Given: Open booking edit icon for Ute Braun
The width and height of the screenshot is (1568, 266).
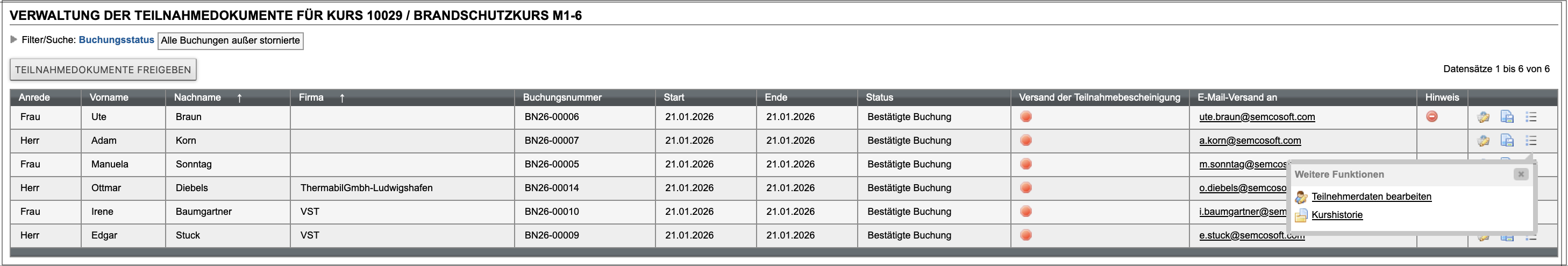Looking at the screenshot, I should [1483, 117].
